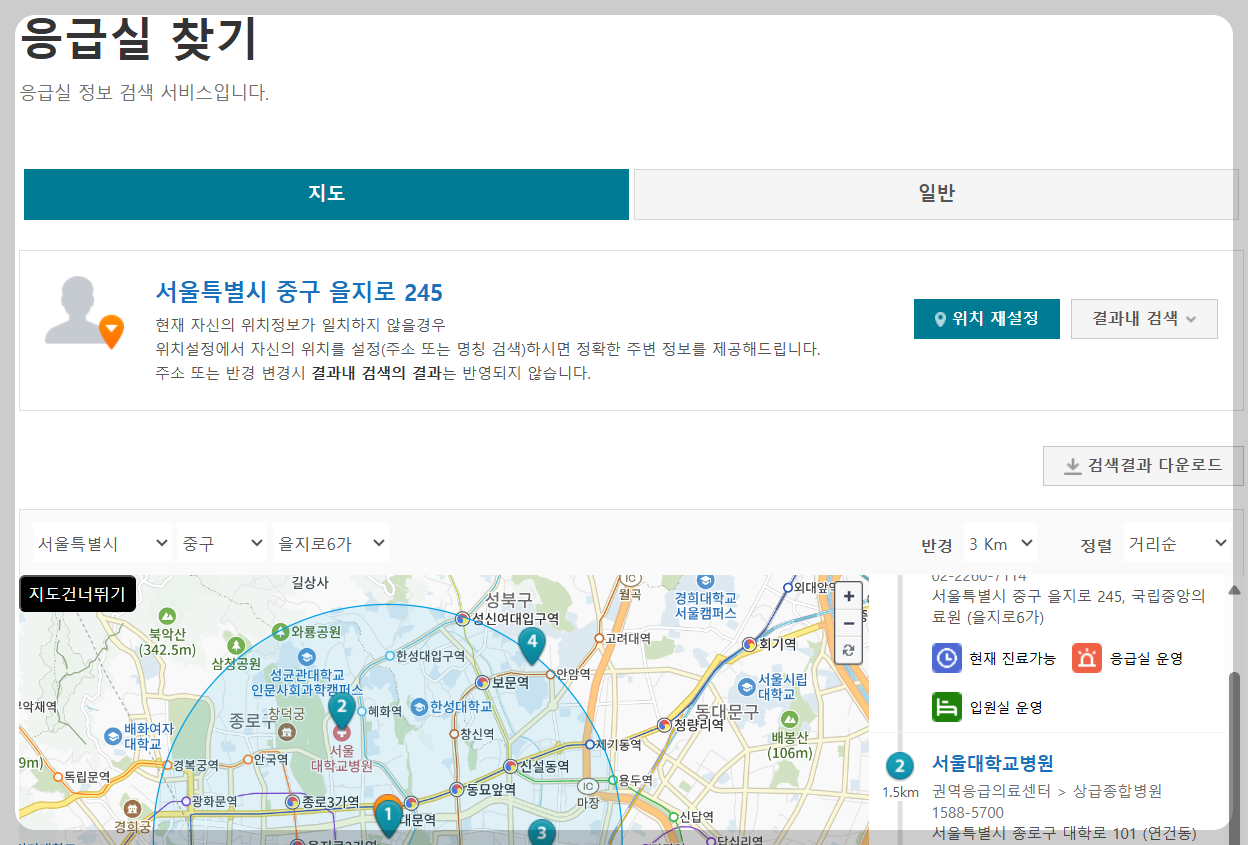1248x845 pixels.
Task: Click the map refresh icon
Action: click(848, 650)
